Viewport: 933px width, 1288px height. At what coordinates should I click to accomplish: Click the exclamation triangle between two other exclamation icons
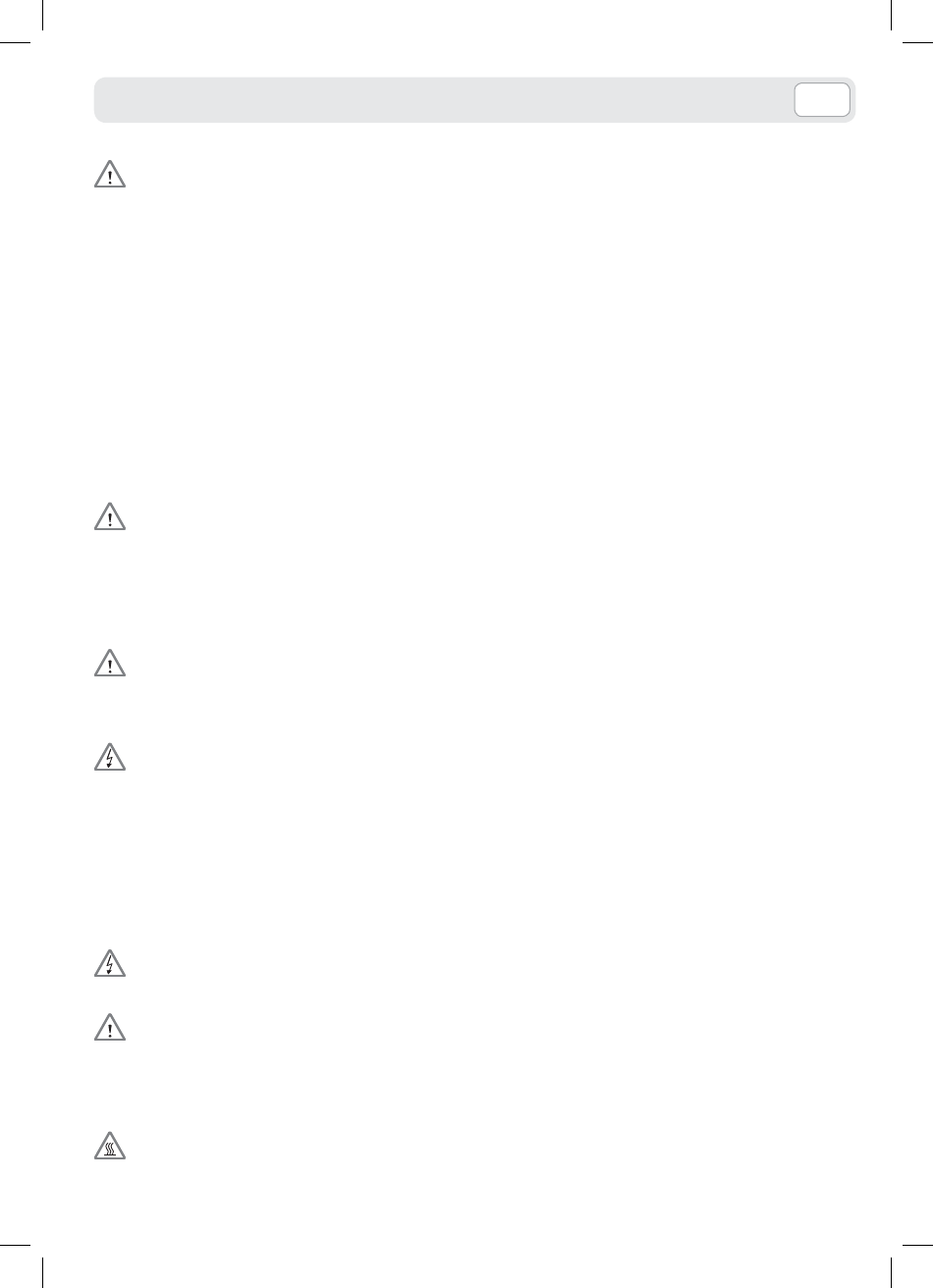click(x=110, y=518)
